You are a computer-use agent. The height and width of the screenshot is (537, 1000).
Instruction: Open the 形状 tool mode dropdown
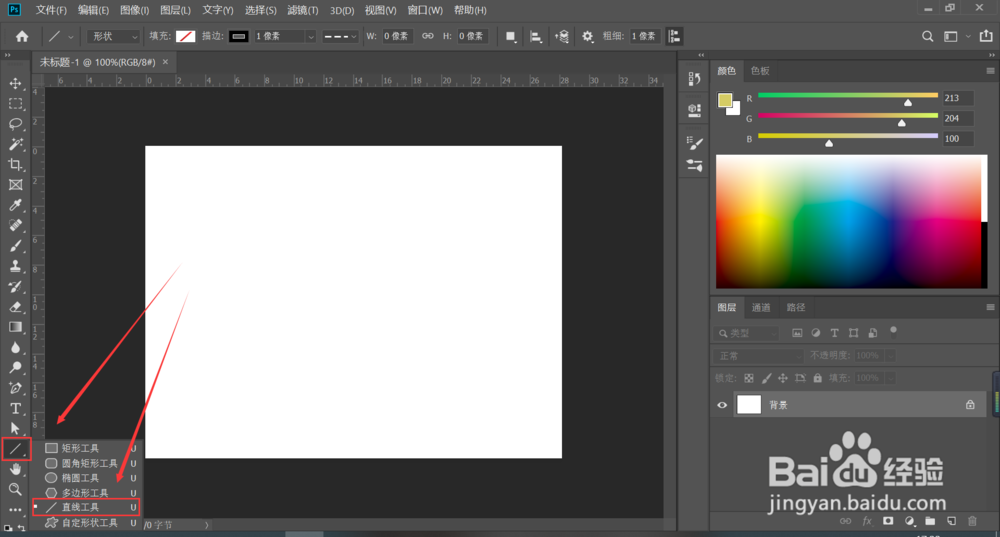[x=113, y=36]
